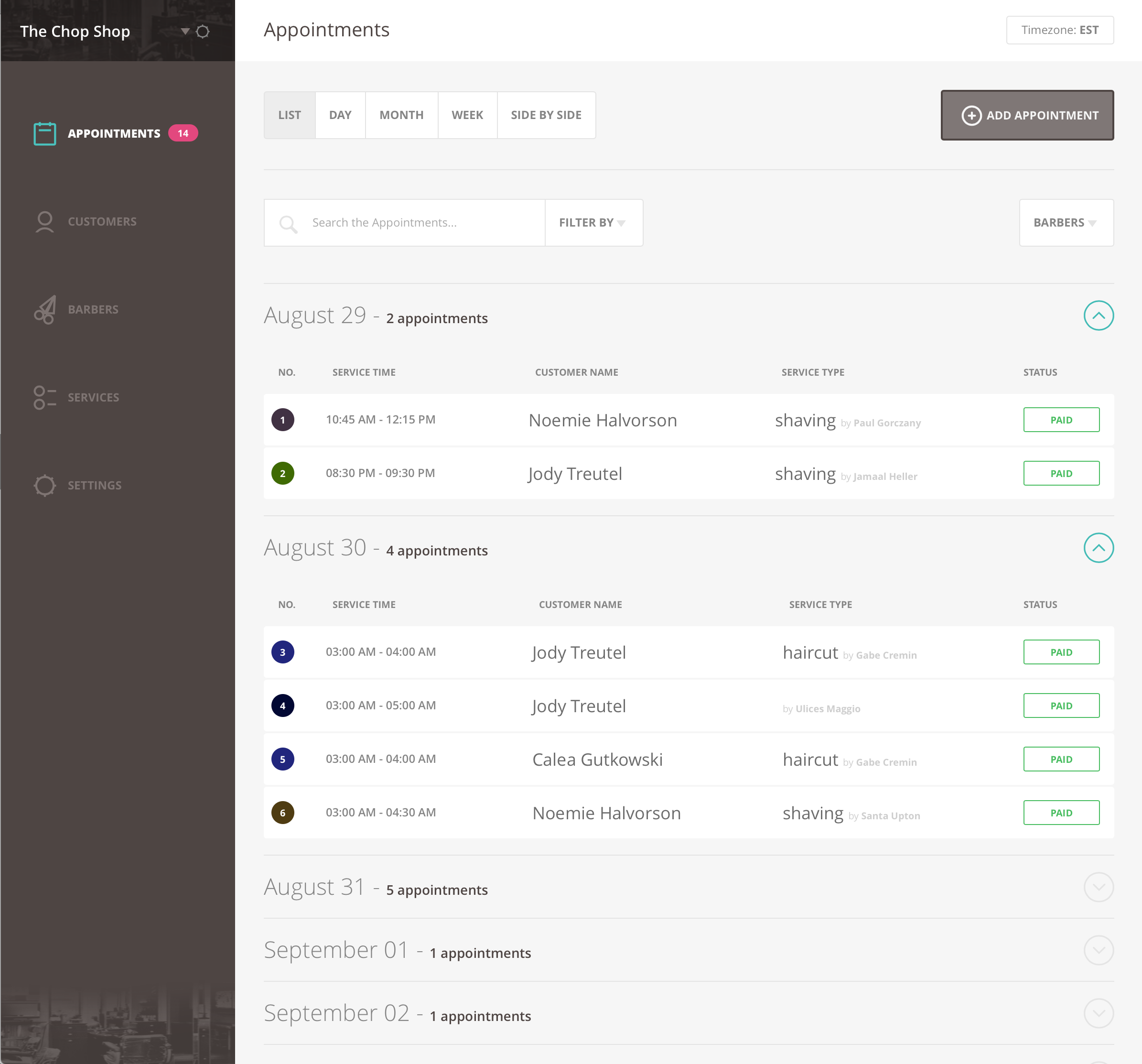Open the shop selector dropdown arrow
Image resolution: width=1142 pixels, height=1064 pixels.
(x=185, y=32)
